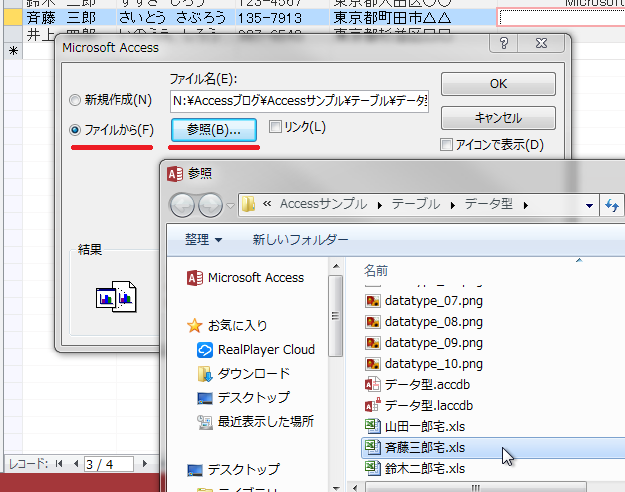This screenshot has width=625, height=492.
Task: Select 山田一郎宅.xls file
Action: pos(425,427)
